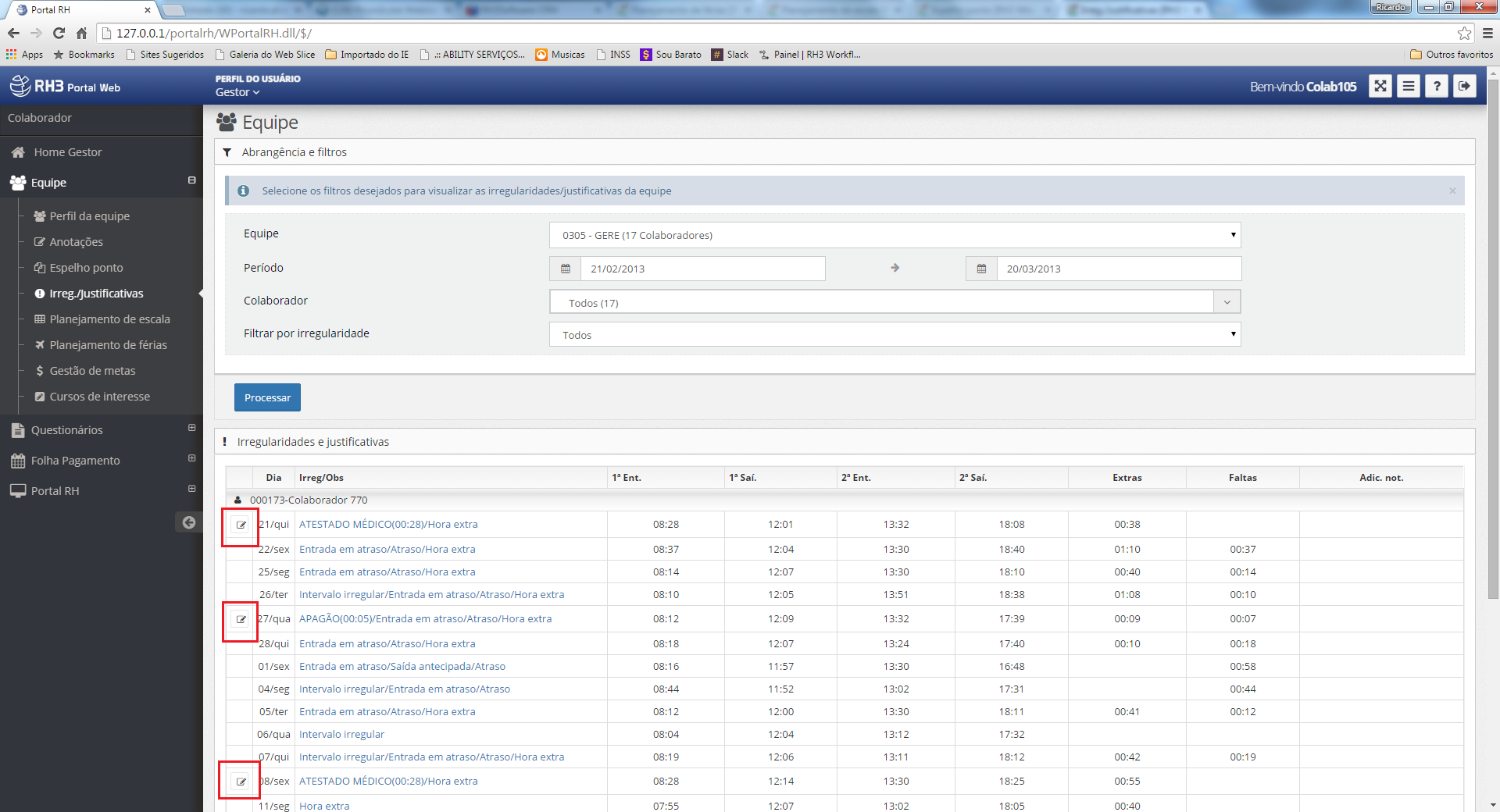Click the Extras column header
The image size is (1500, 812).
click(x=1127, y=478)
